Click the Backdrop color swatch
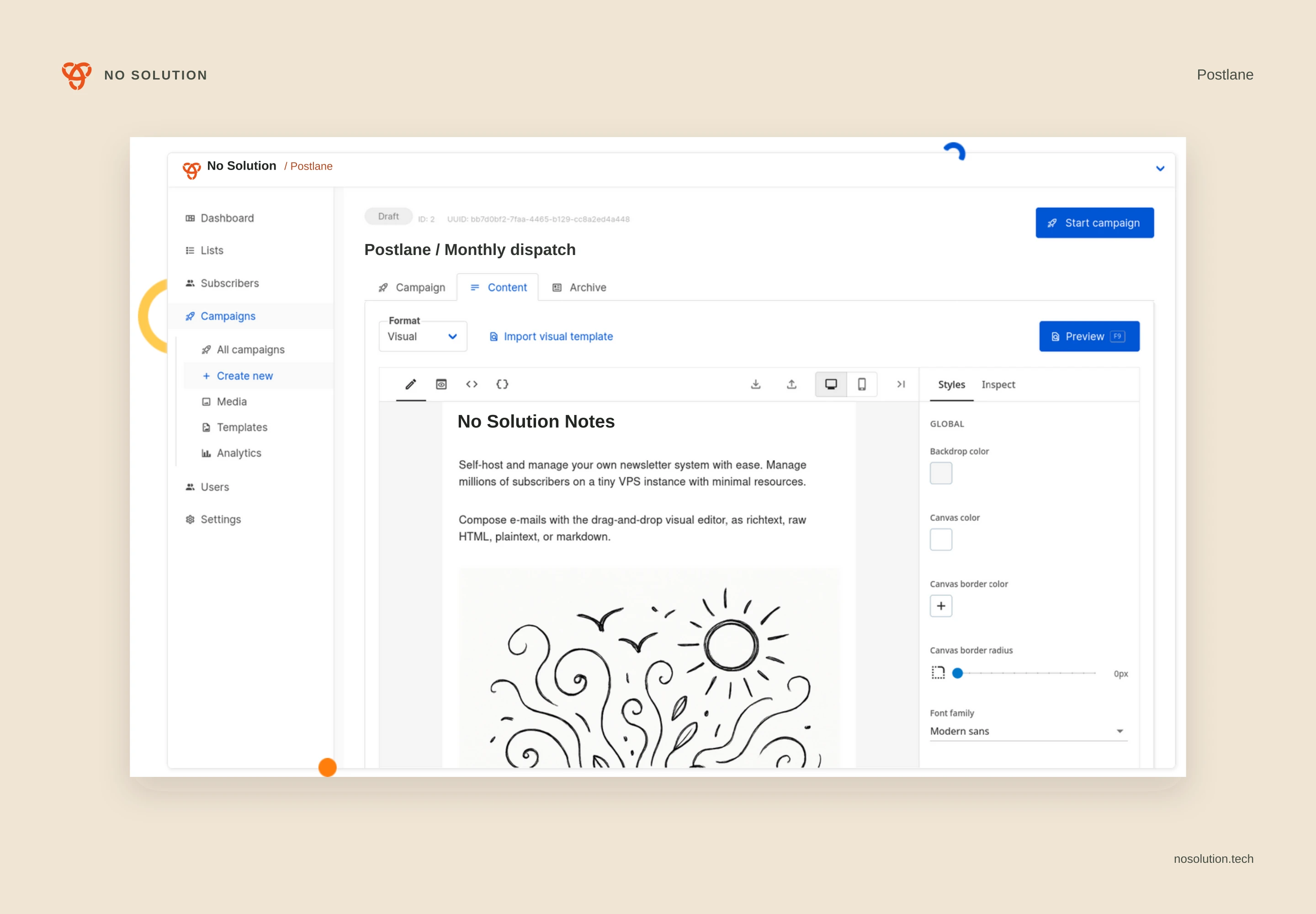 point(941,473)
